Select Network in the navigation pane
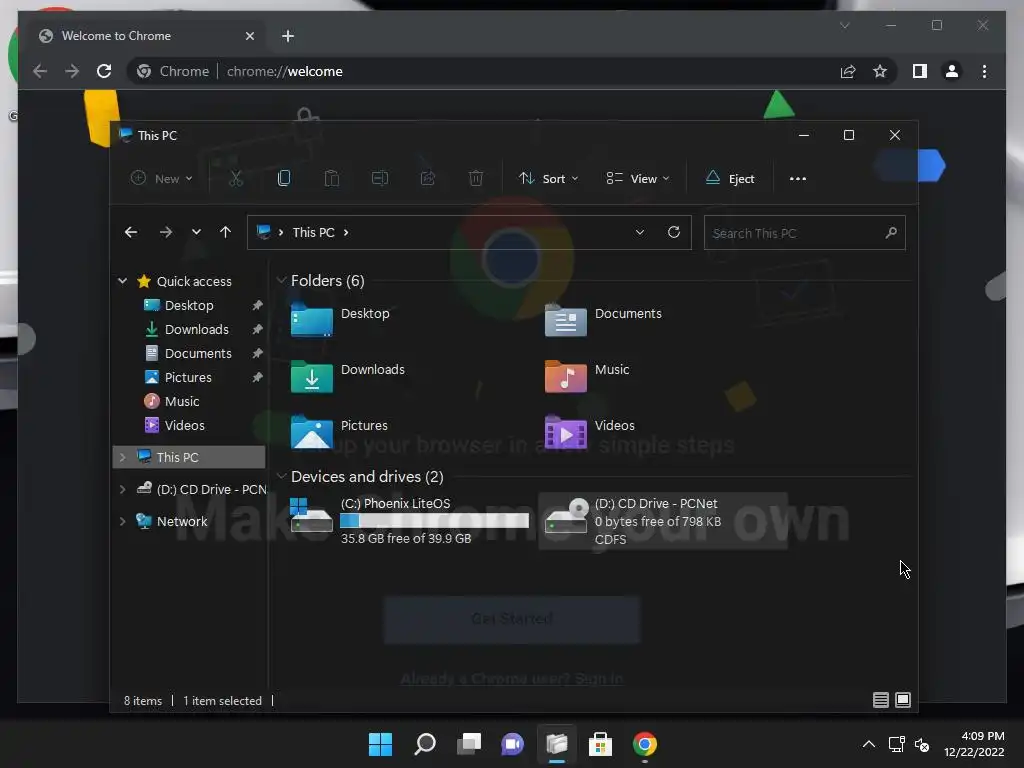Viewport: 1024px width, 768px height. click(x=182, y=521)
